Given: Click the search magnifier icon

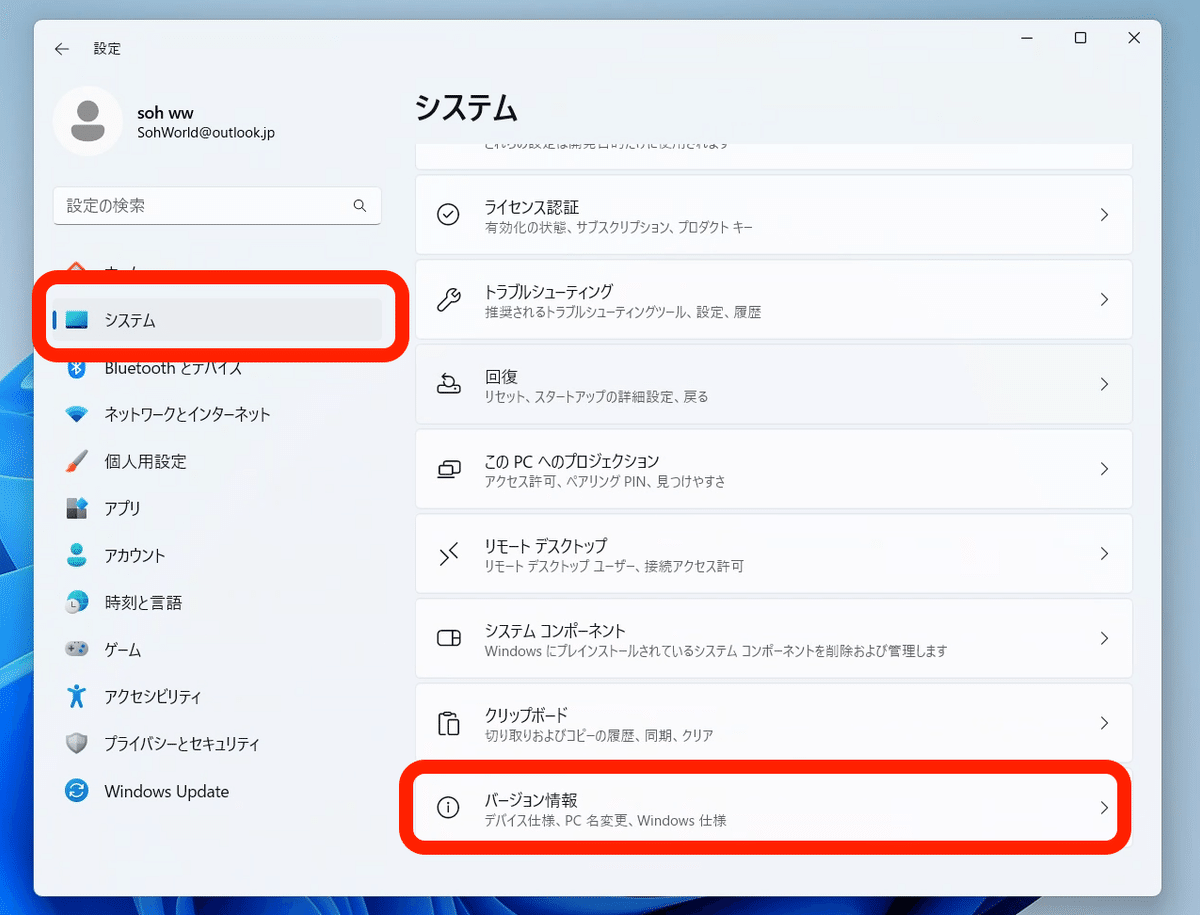Looking at the screenshot, I should point(360,205).
